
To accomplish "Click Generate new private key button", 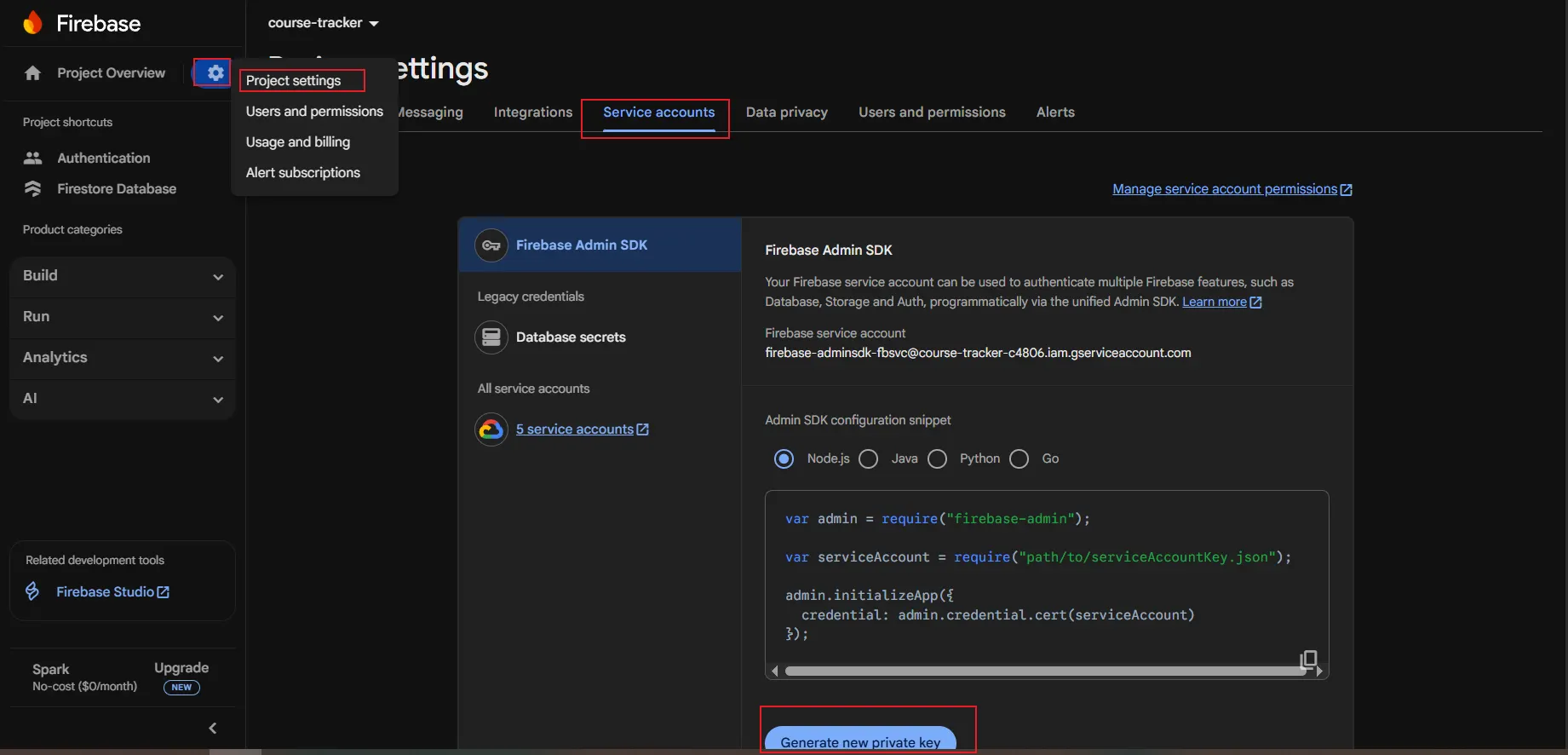I will pos(860,741).
